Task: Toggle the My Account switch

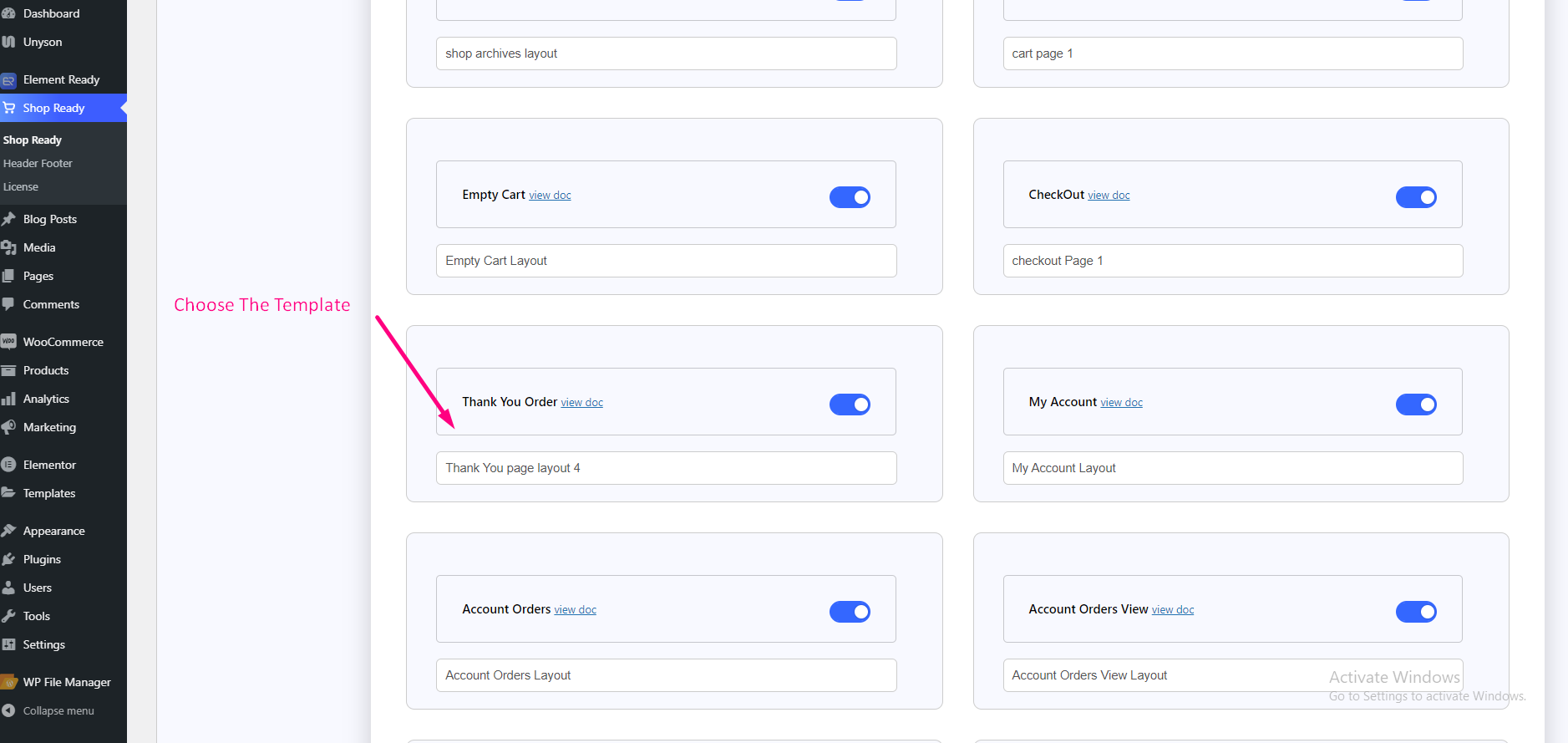Action: point(1416,405)
